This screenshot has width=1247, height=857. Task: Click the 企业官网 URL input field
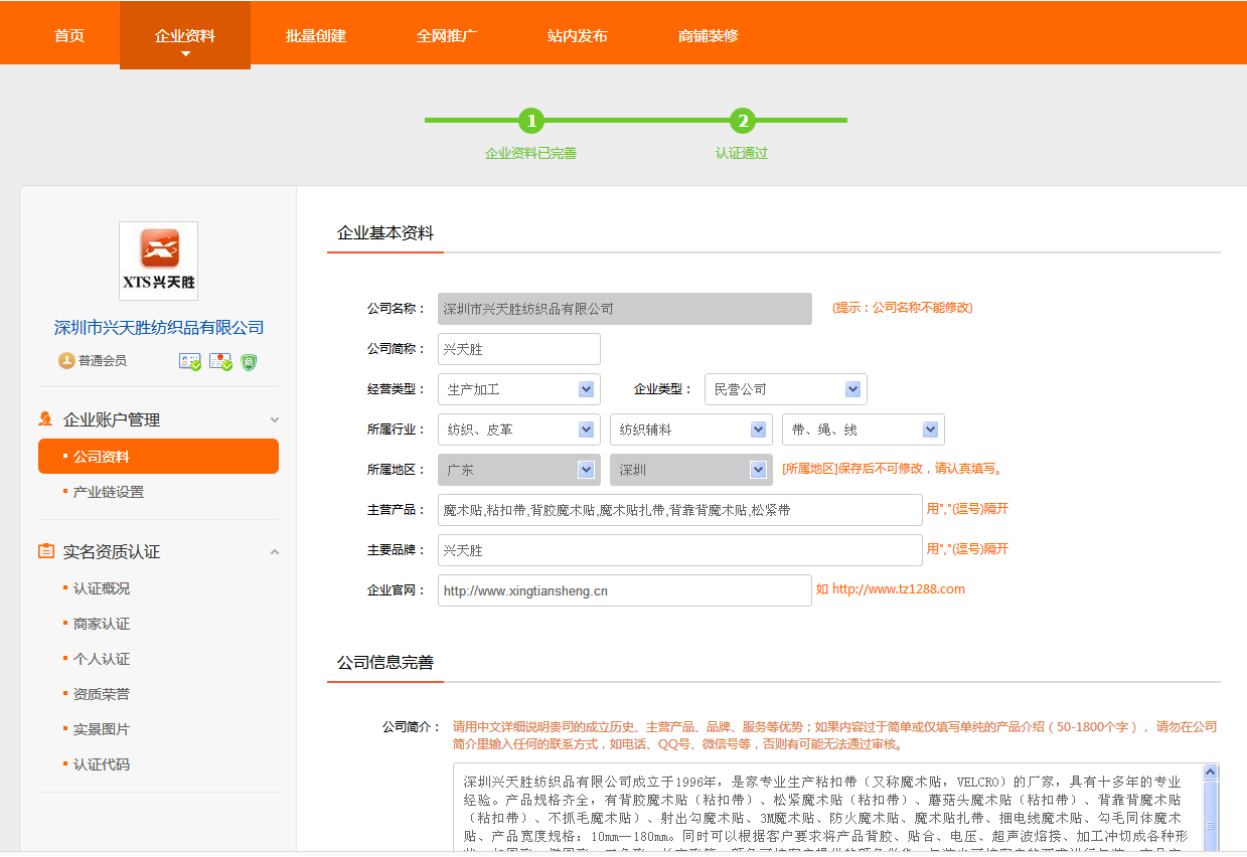(x=624, y=590)
